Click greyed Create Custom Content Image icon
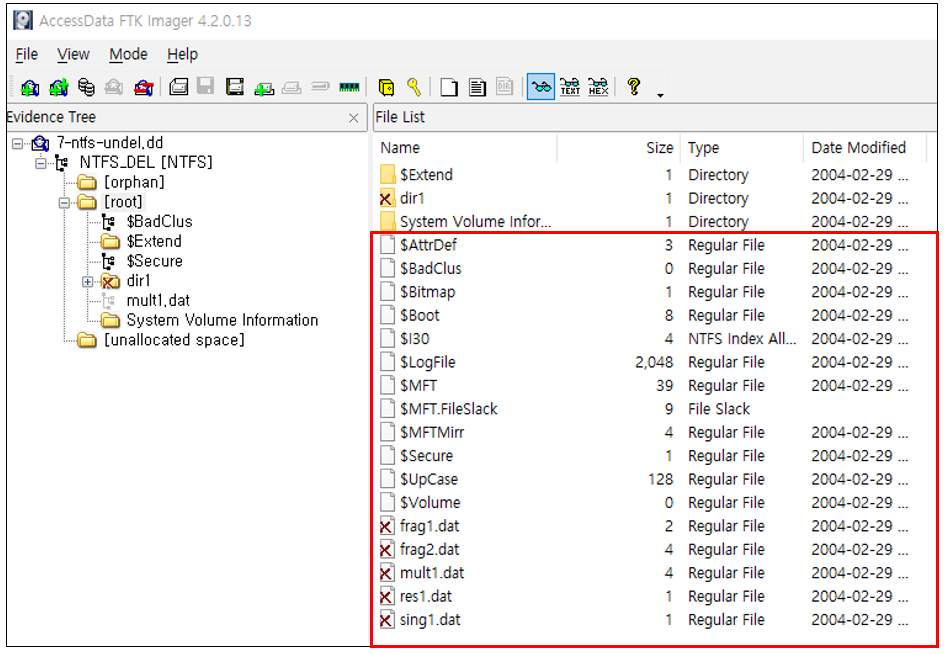The image size is (948, 654). 291,88
